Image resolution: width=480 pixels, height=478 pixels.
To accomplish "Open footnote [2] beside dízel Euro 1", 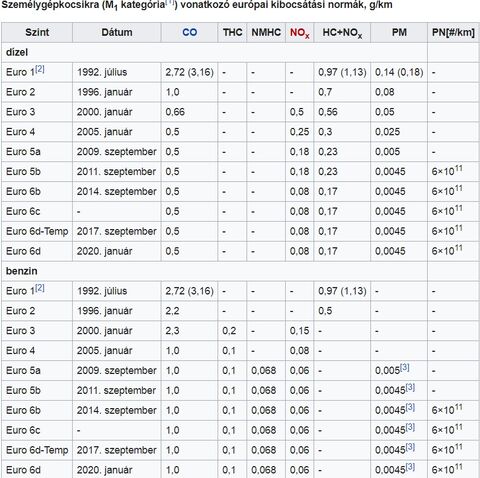I will (40, 69).
